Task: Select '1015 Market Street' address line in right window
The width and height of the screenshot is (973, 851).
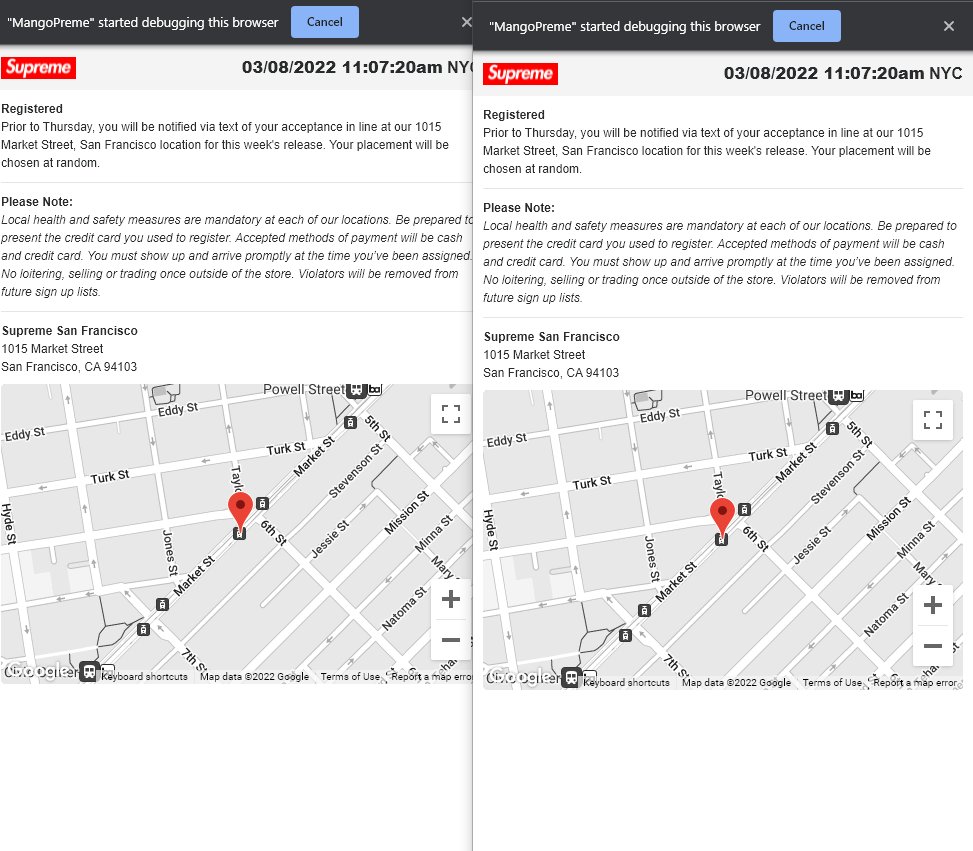Action: pos(534,355)
